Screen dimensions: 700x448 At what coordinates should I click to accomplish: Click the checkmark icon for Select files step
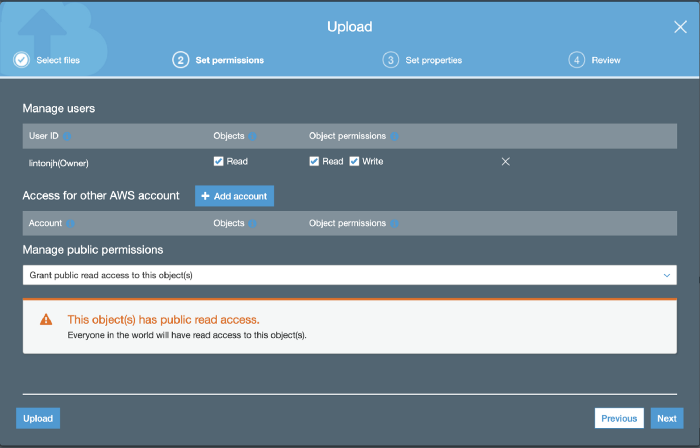click(21, 60)
